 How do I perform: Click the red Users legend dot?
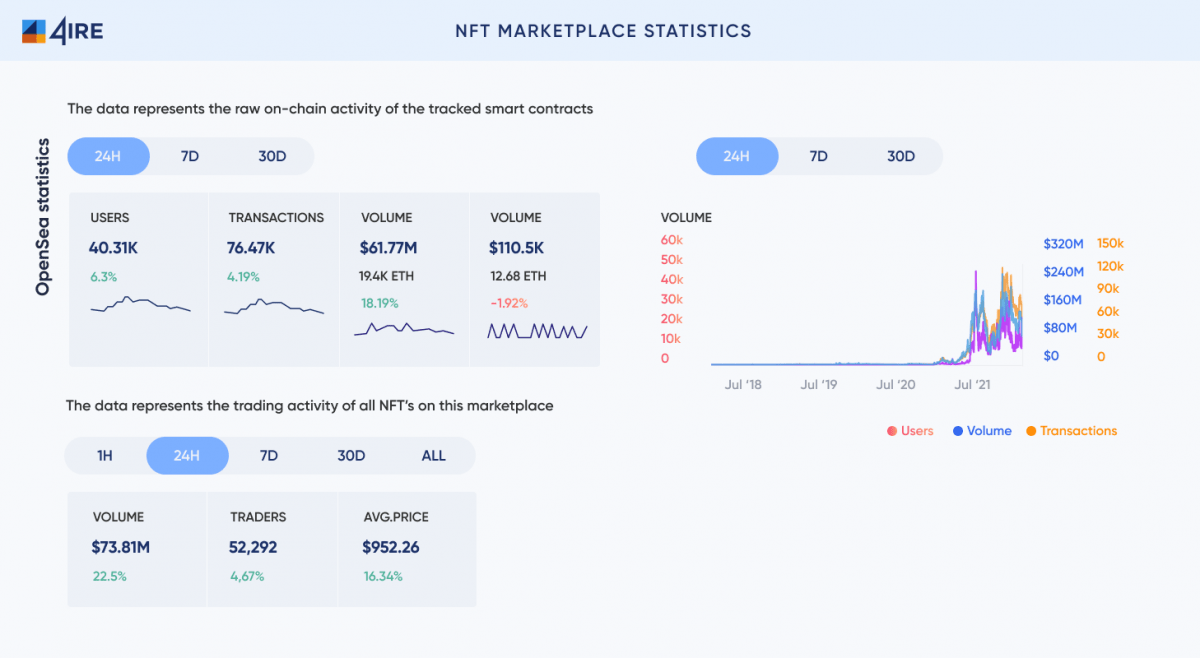pos(891,431)
